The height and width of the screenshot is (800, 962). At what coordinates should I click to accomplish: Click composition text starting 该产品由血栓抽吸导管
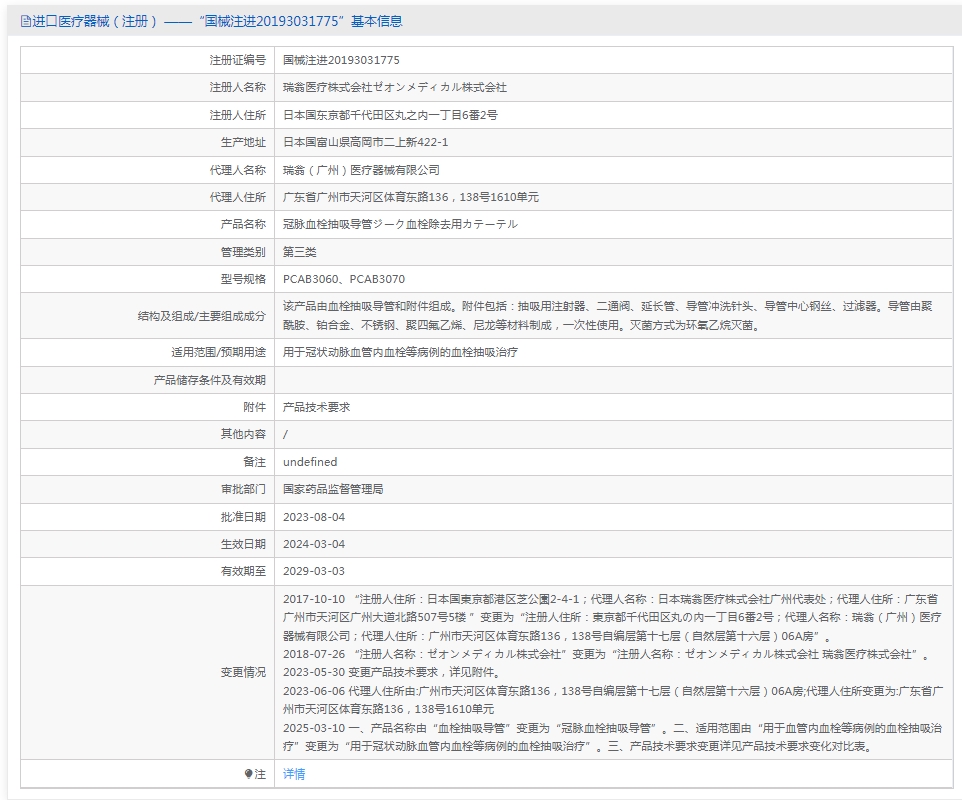click(607, 315)
